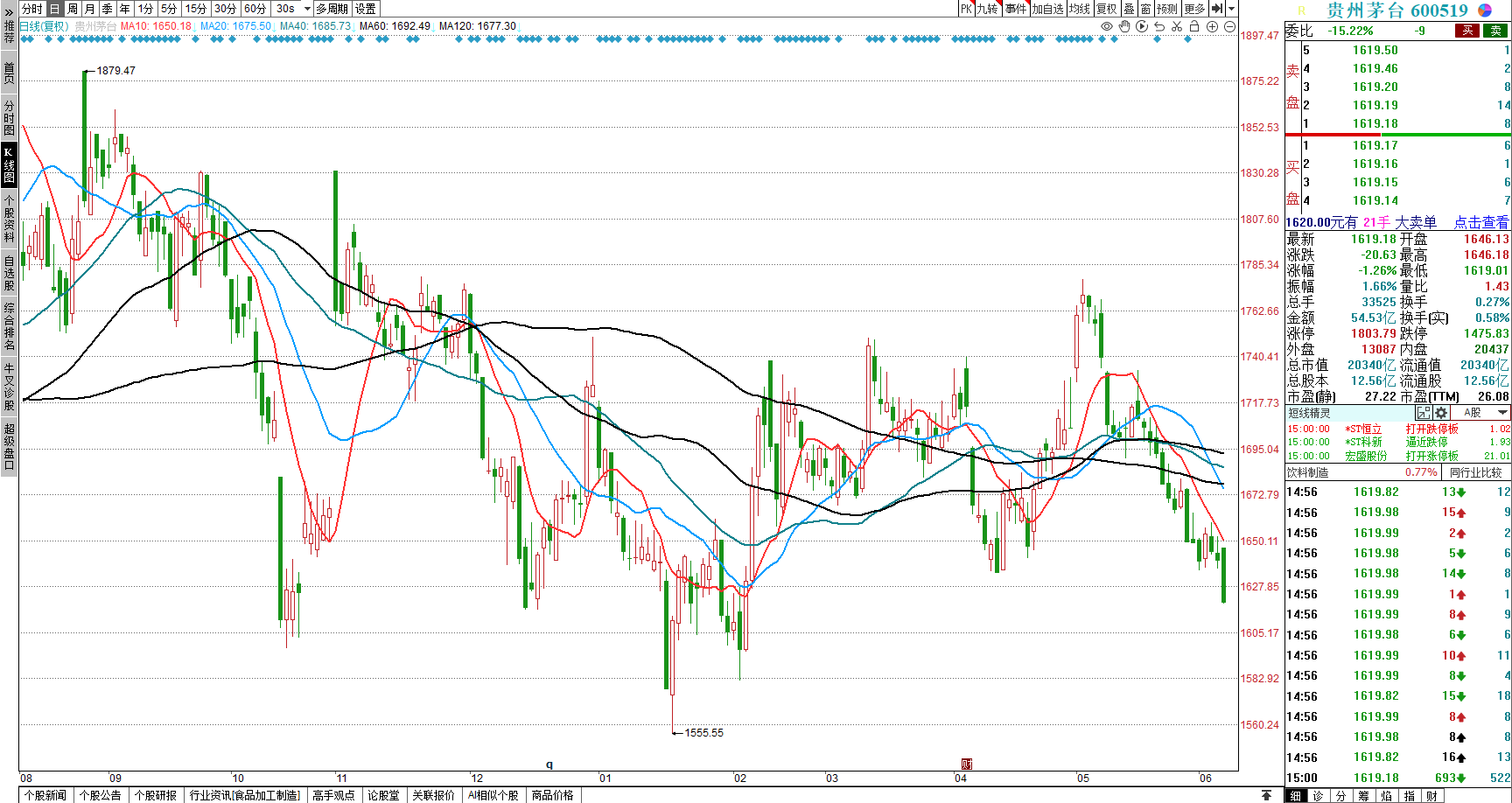Click the 点击查看 link
The width and height of the screenshot is (1512, 803).
click(1480, 222)
